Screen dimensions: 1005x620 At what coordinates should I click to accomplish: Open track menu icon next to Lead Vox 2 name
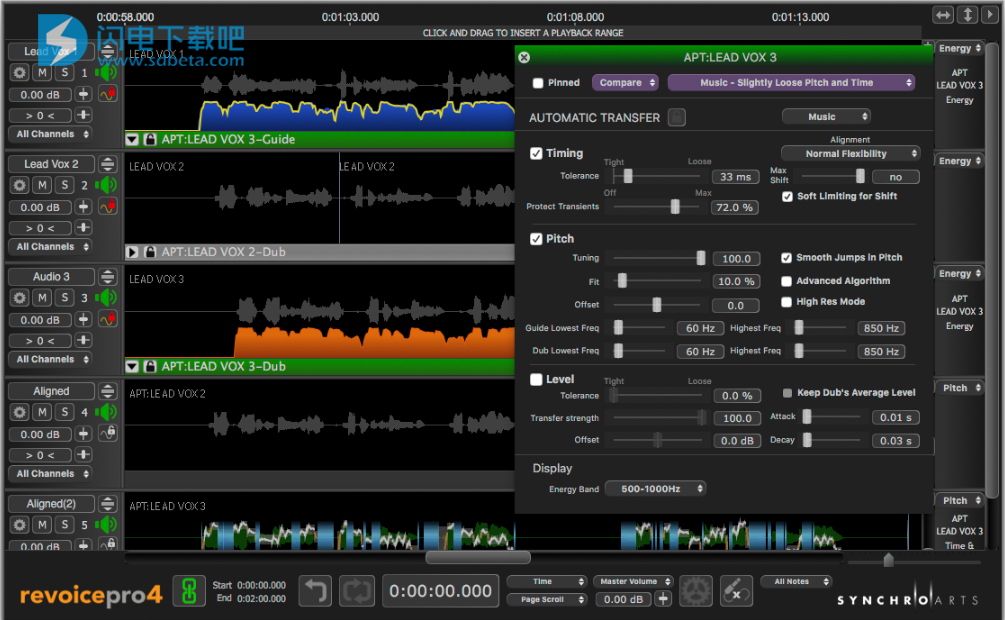(x=108, y=164)
